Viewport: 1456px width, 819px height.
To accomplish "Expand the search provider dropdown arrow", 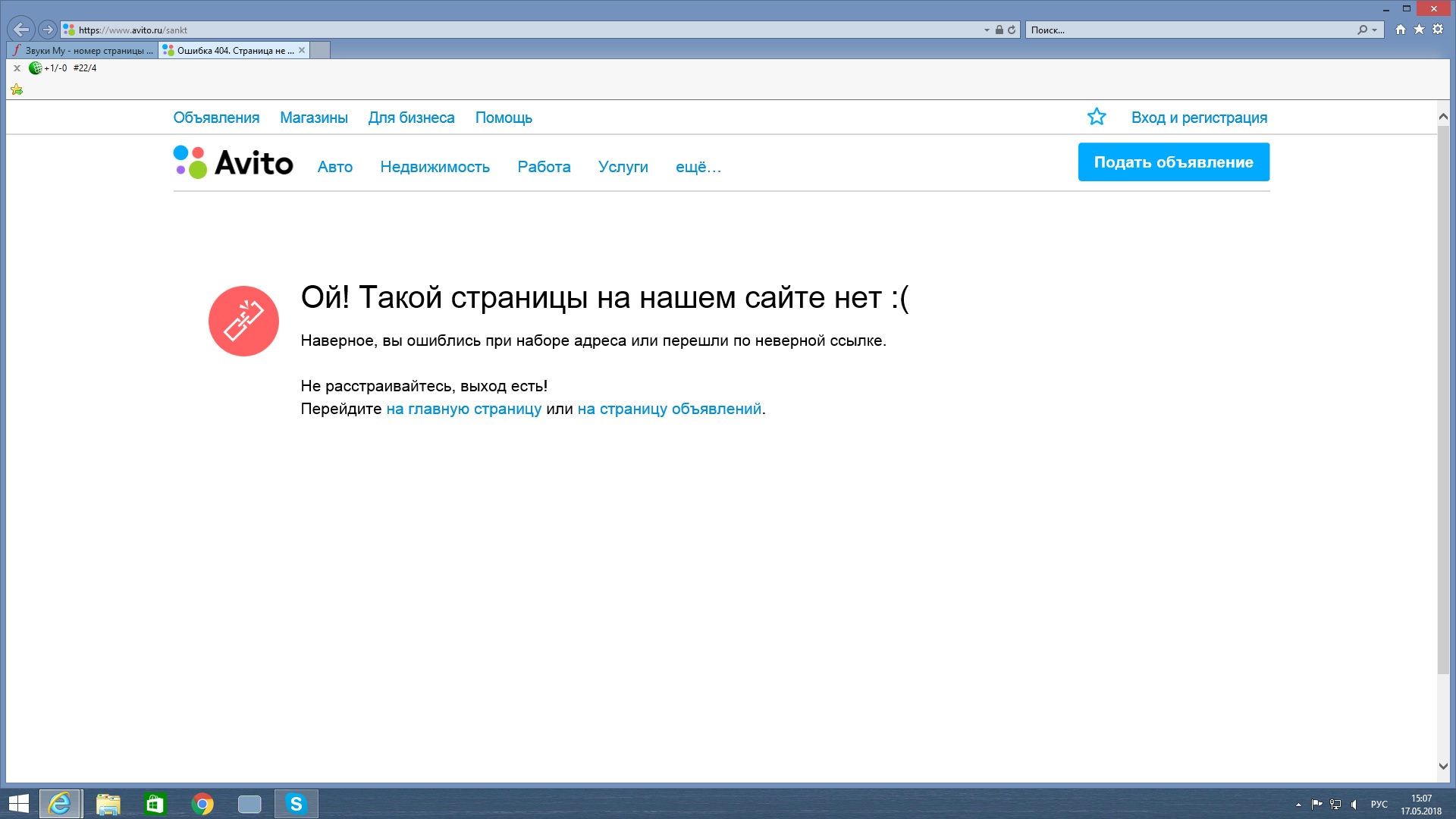I will (x=1375, y=30).
